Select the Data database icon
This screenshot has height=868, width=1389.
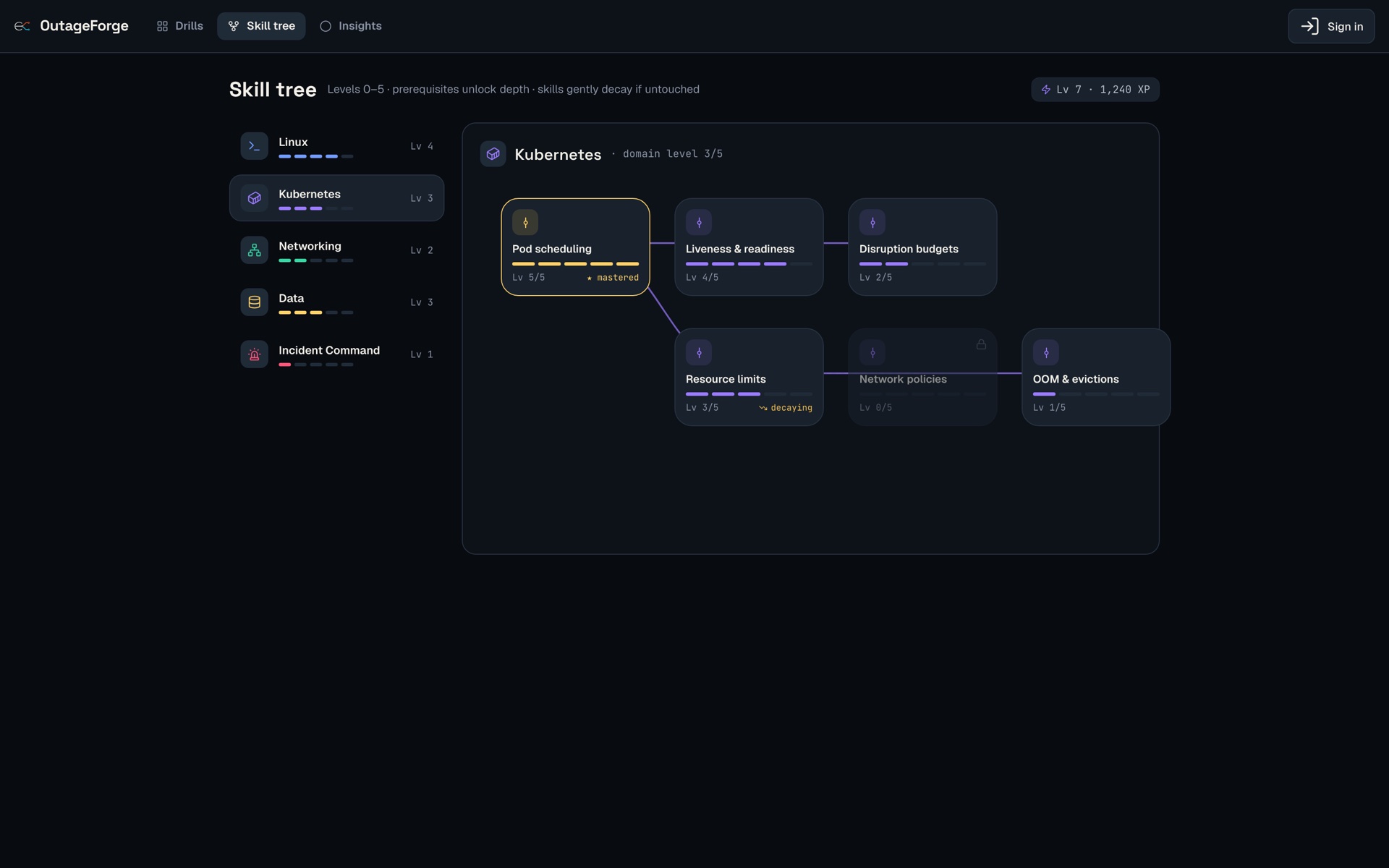255,302
